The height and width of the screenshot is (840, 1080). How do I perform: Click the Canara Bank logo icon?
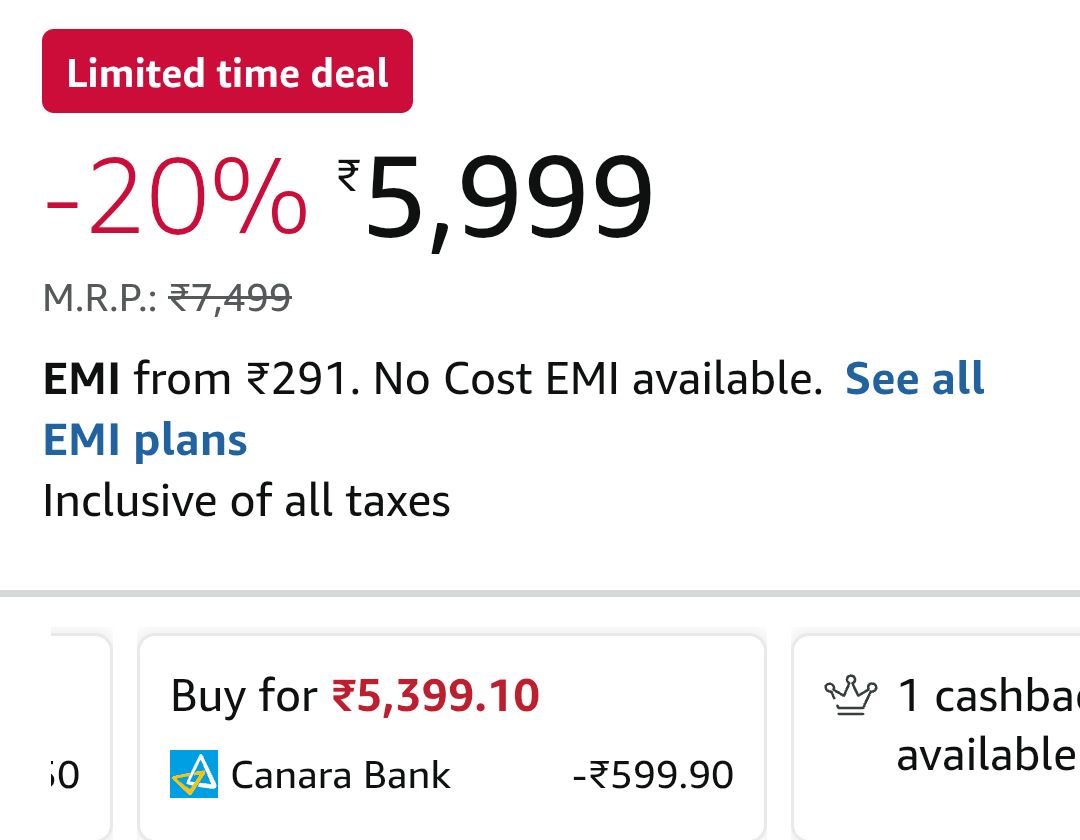click(194, 774)
